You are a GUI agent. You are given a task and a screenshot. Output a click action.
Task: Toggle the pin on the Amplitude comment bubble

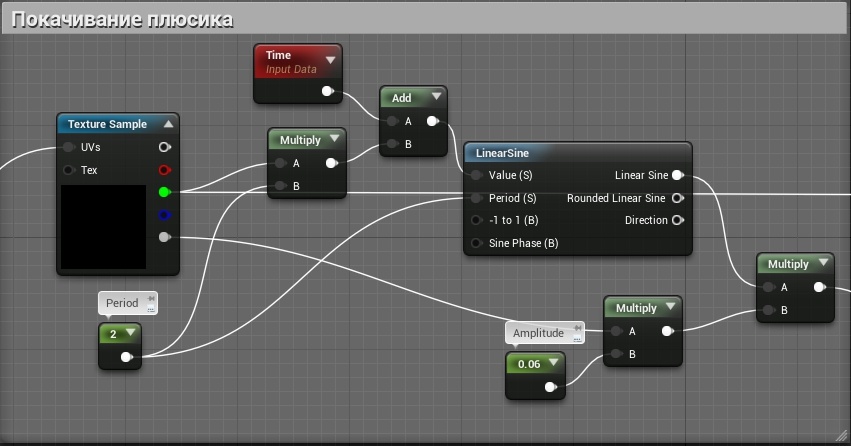[x=578, y=328]
